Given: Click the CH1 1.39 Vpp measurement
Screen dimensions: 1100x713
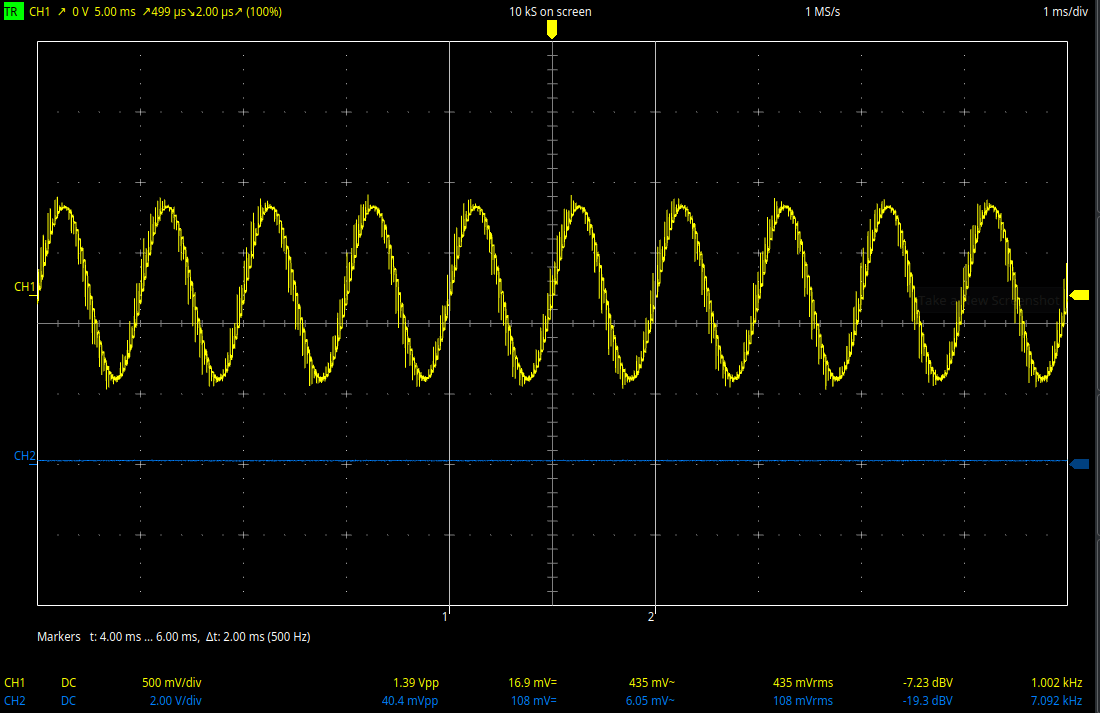Looking at the screenshot, I should pyautogui.click(x=416, y=683).
